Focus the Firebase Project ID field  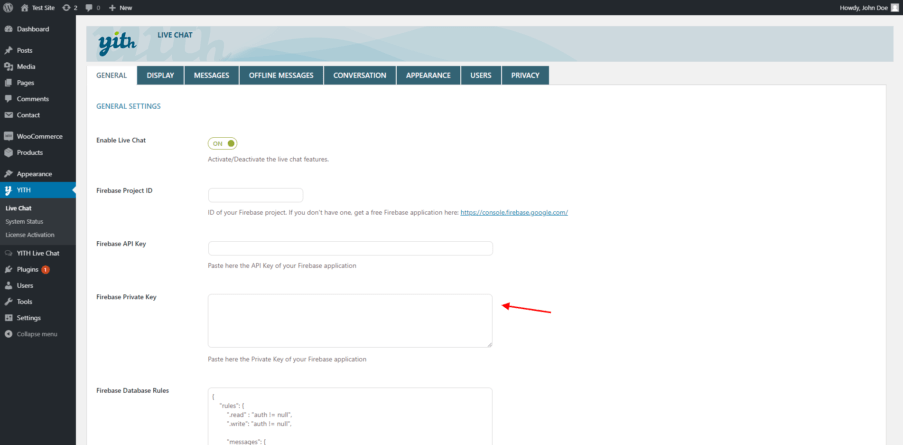tap(256, 195)
